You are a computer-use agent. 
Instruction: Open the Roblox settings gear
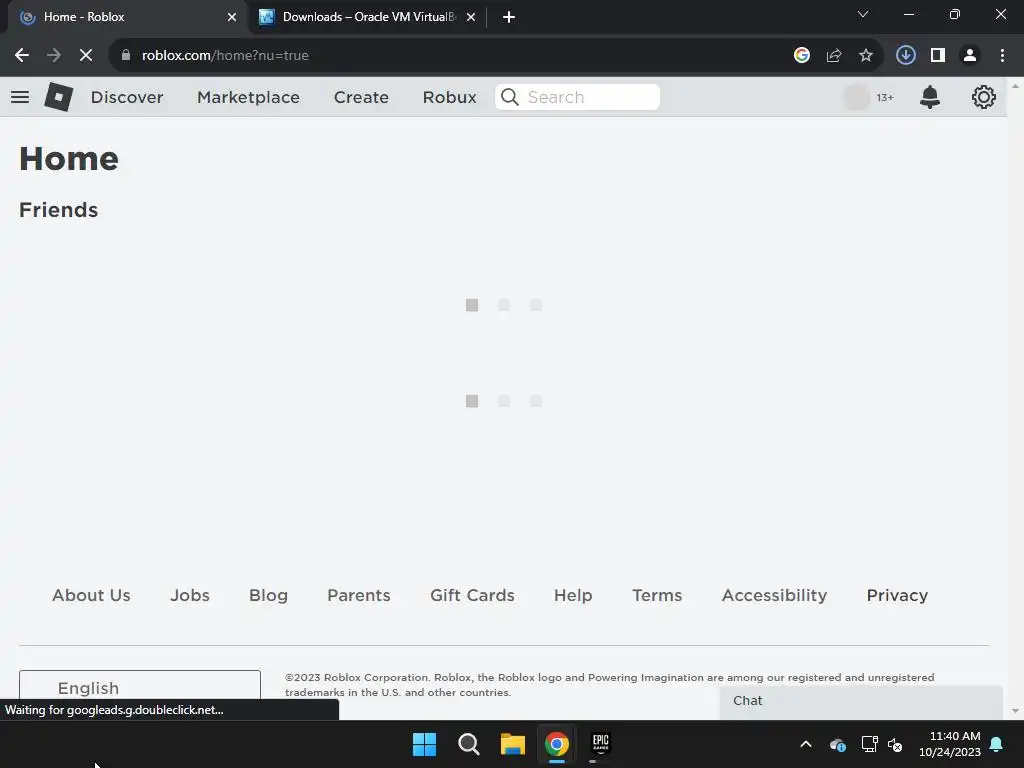coord(984,97)
